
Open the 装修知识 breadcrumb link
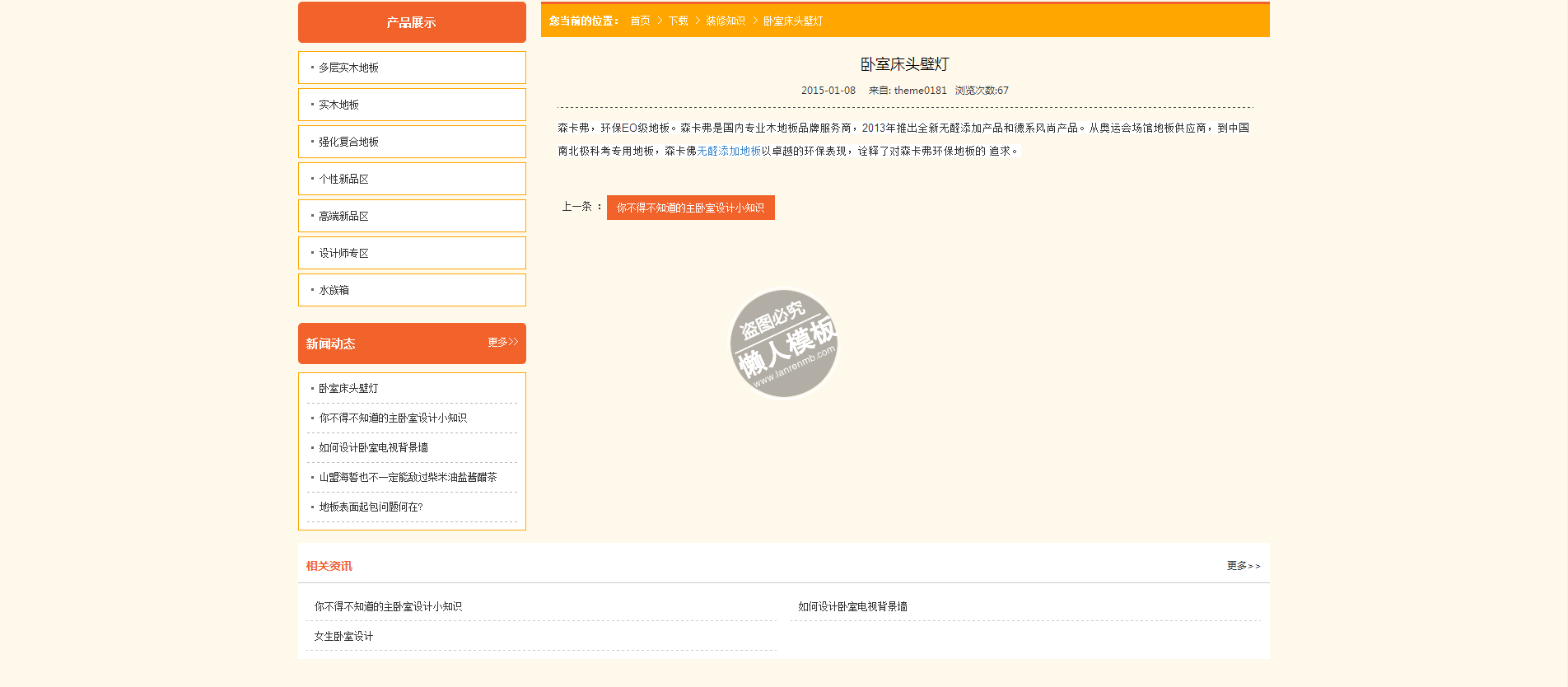725,21
